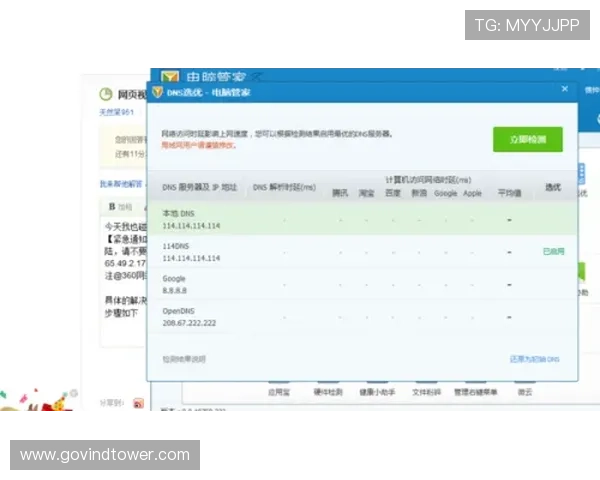This screenshot has width=600, height=480.
Task: Click the 已启用 status for 114DNS
Action: tap(553, 251)
